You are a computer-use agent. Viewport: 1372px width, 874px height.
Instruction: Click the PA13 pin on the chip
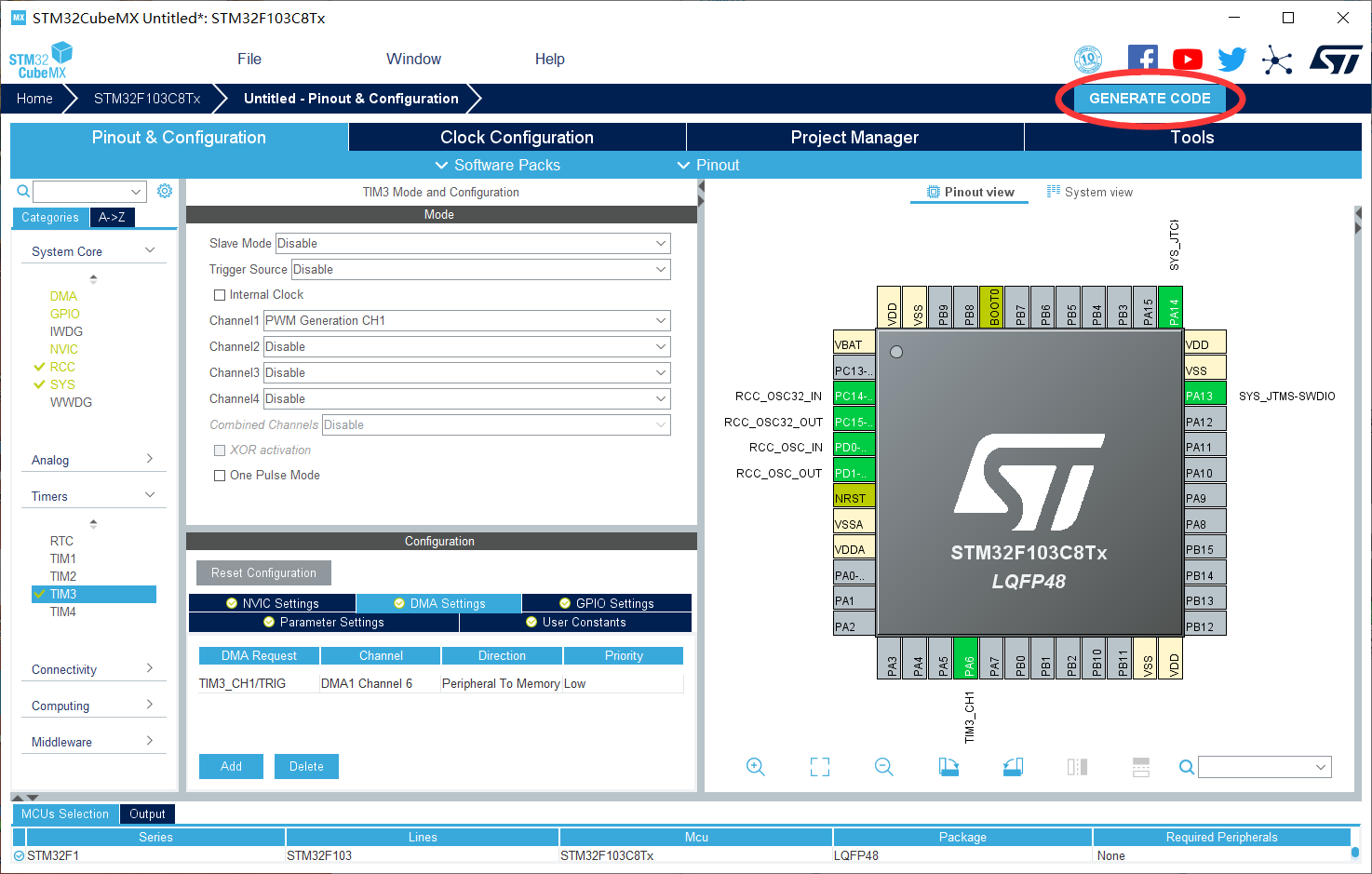pos(1204,396)
